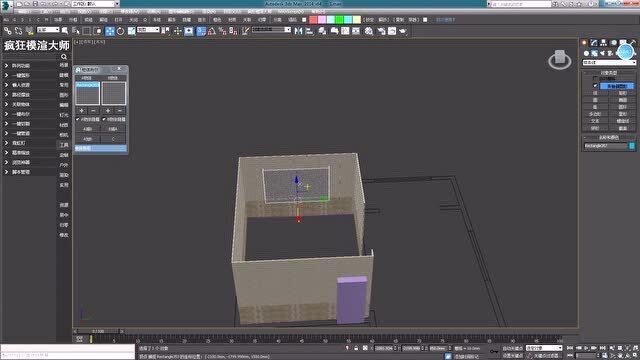Click the 工具 tab in left sidebar

64,145
